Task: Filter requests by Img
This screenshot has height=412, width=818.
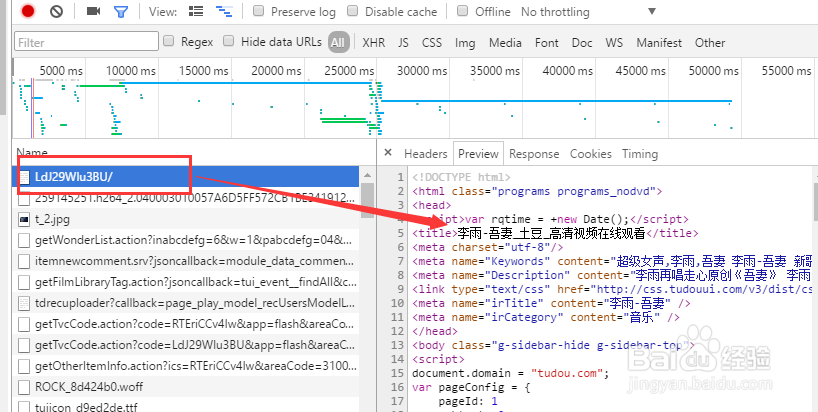Action: pyautogui.click(x=465, y=43)
